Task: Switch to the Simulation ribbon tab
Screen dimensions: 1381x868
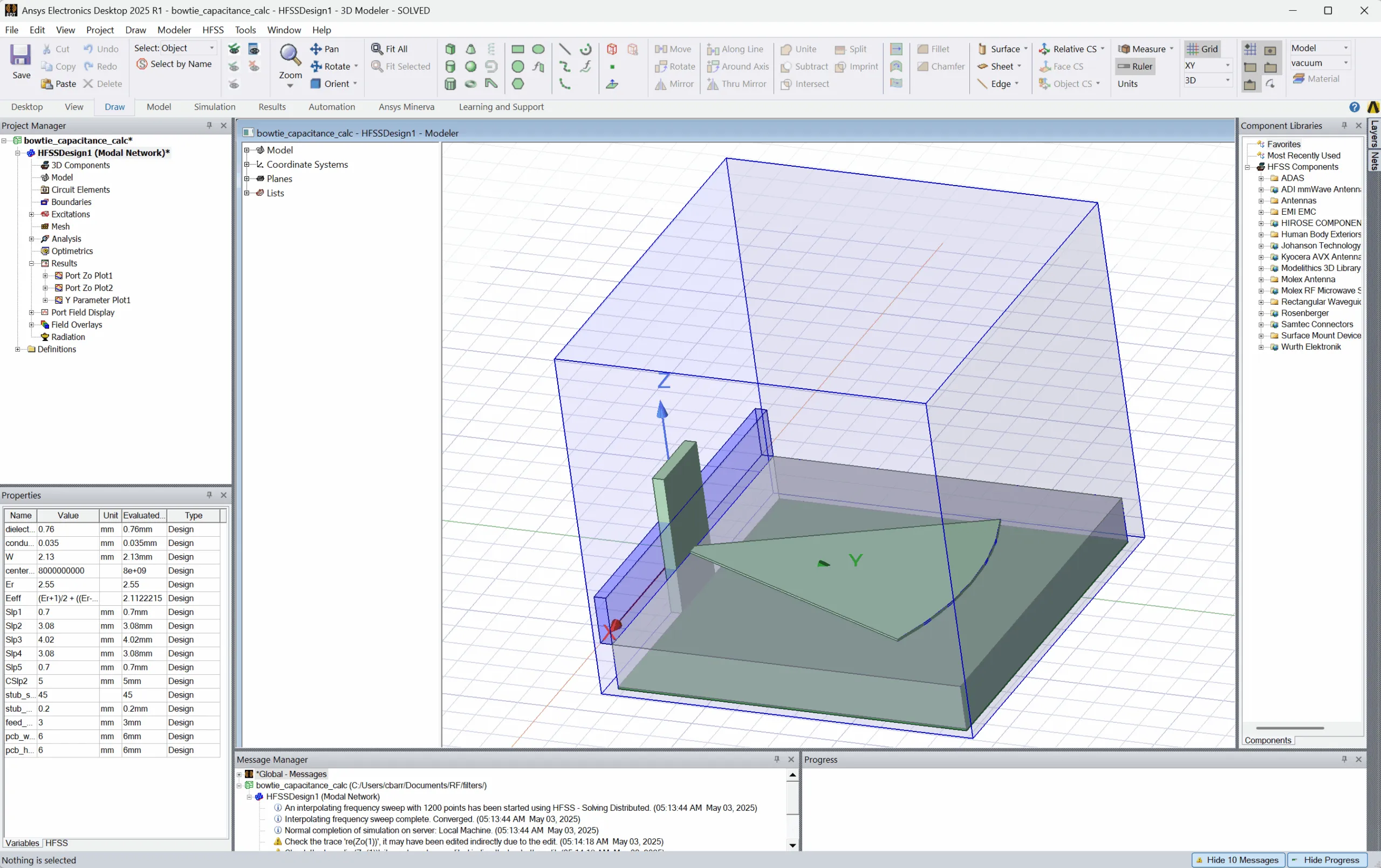Action: (x=215, y=107)
